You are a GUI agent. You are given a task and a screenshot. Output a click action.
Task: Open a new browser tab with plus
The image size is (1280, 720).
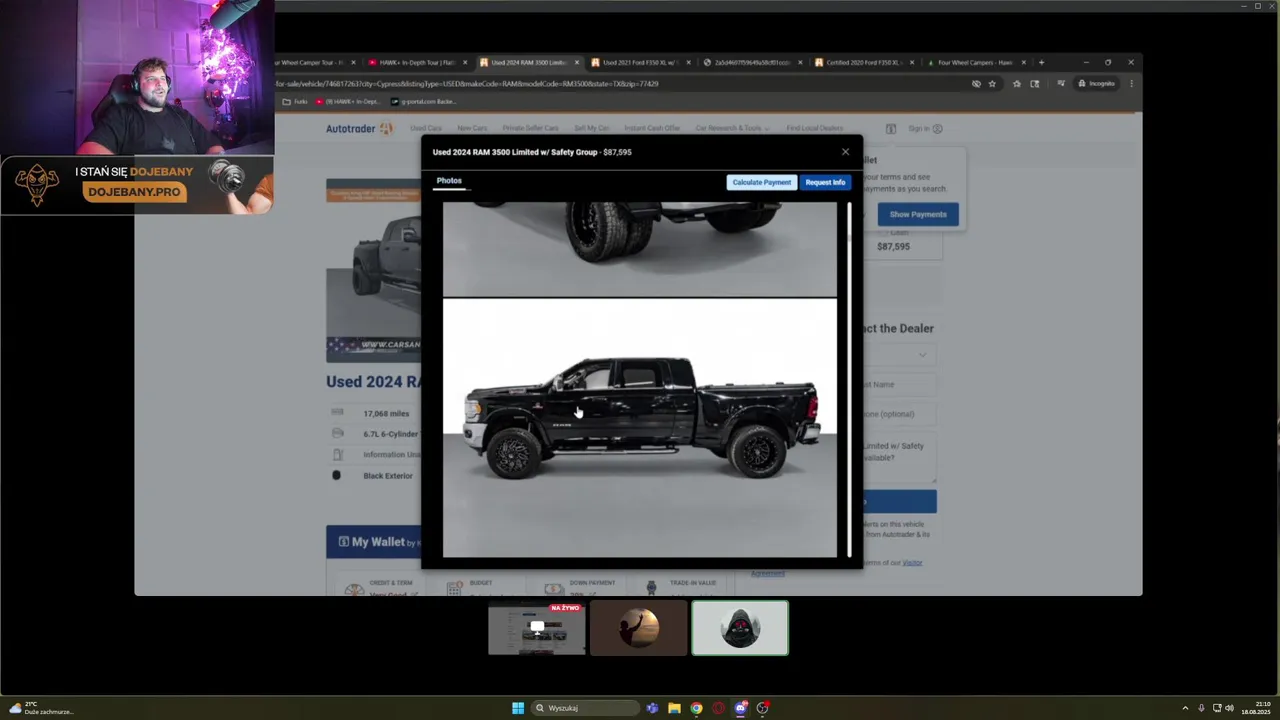[x=1041, y=62]
